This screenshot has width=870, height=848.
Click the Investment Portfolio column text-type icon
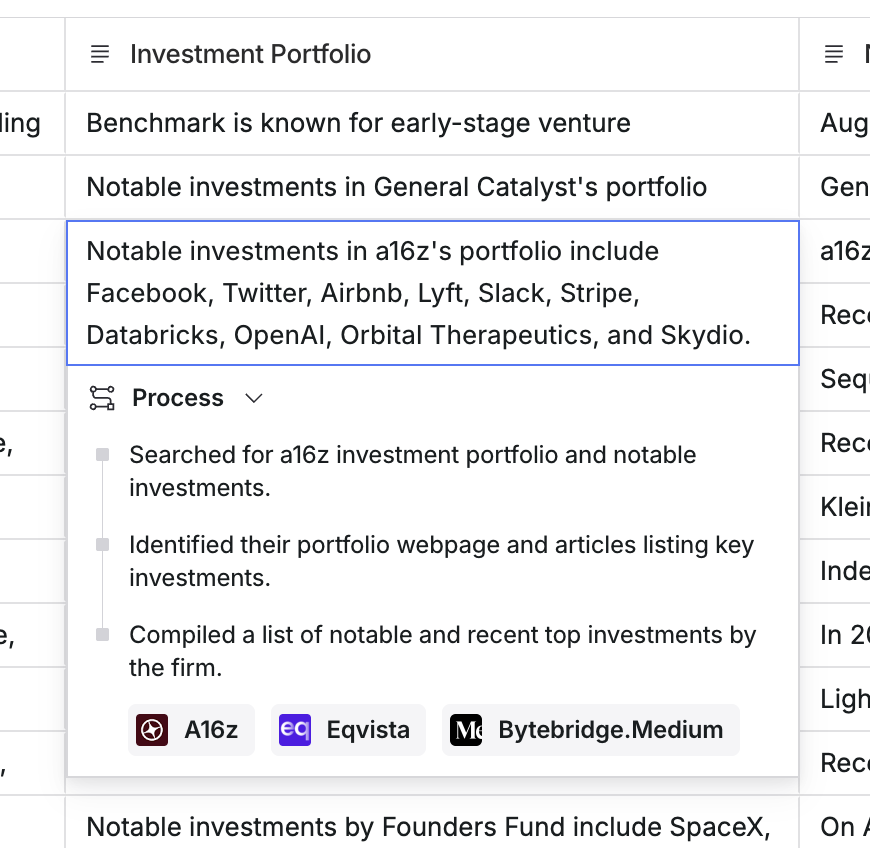tap(100, 54)
